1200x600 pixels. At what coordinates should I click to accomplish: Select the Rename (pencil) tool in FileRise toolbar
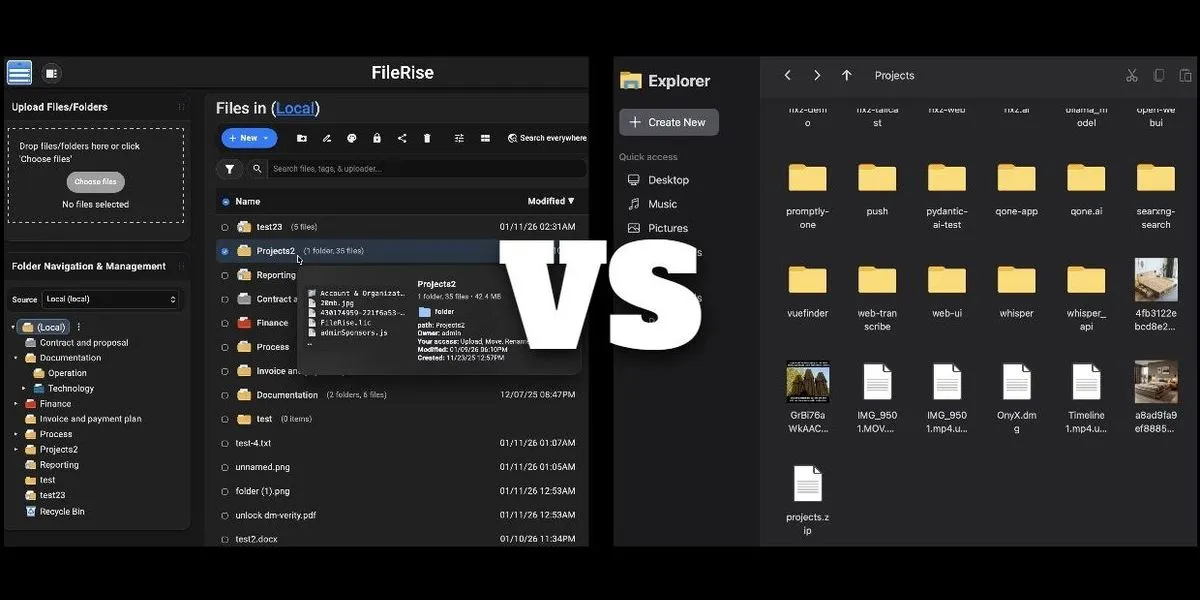point(326,138)
